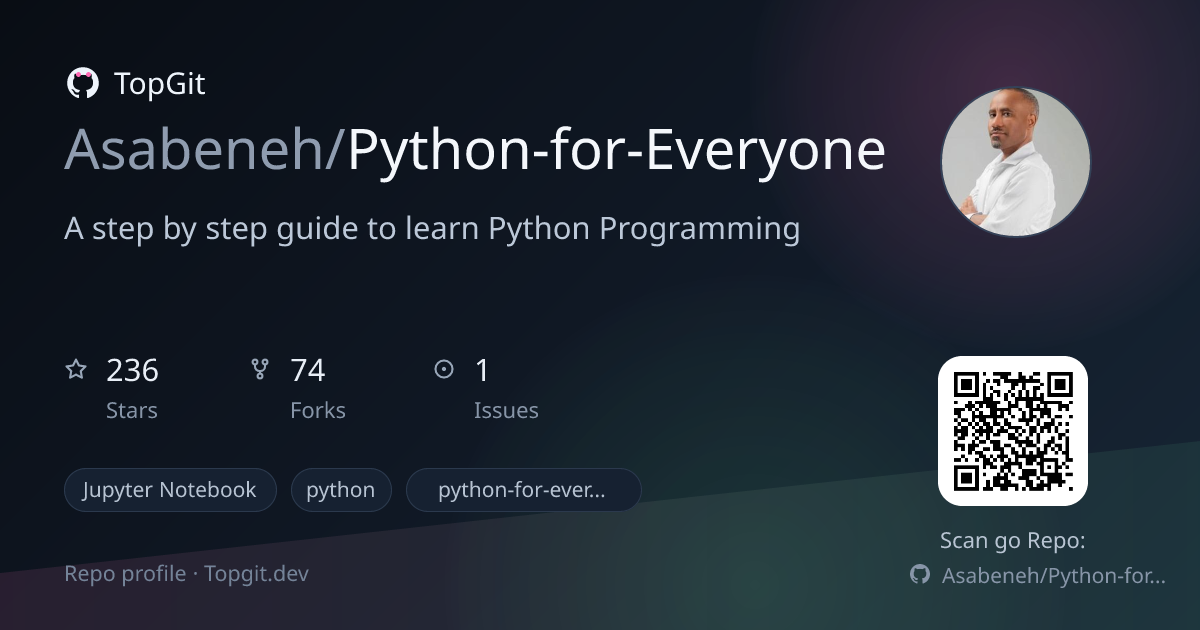Viewport: 1200px width, 630px height.
Task: Click the Forks label
Action: (318, 410)
